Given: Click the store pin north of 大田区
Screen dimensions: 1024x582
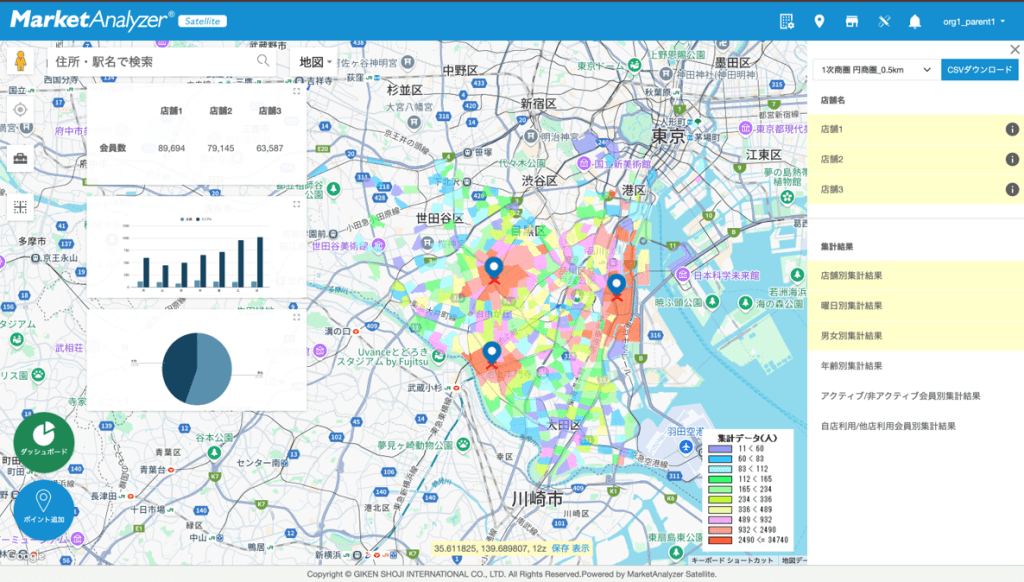Looking at the screenshot, I should [x=492, y=354].
